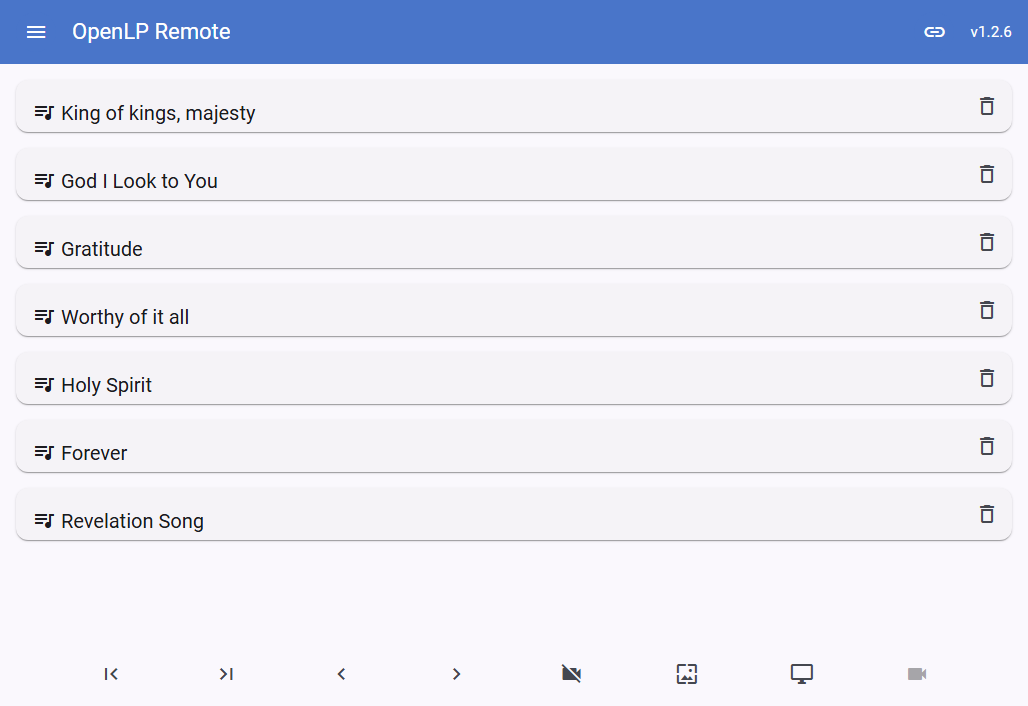Open the hamburger navigation menu
This screenshot has height=706, width=1028.
coord(36,32)
